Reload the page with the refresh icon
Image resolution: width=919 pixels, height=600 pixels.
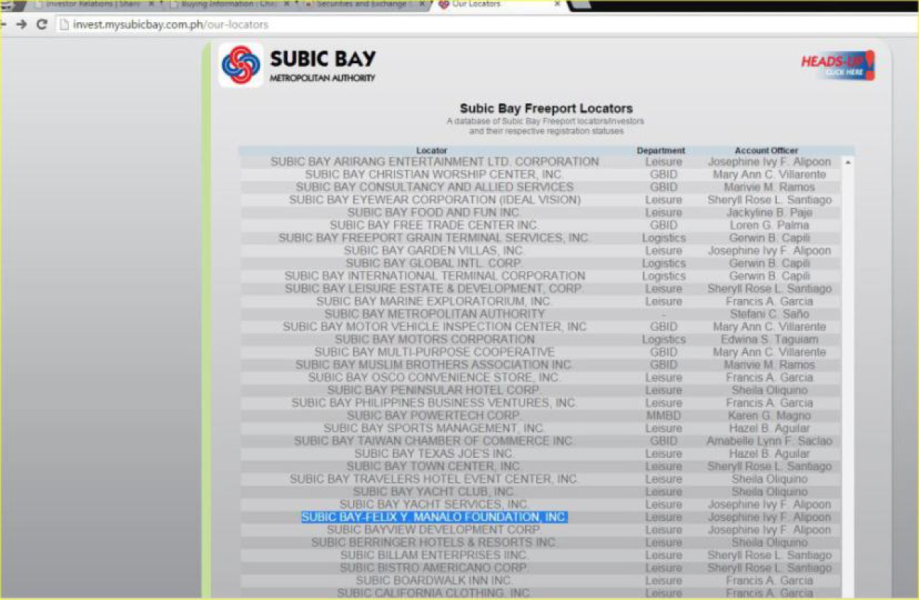click(42, 25)
